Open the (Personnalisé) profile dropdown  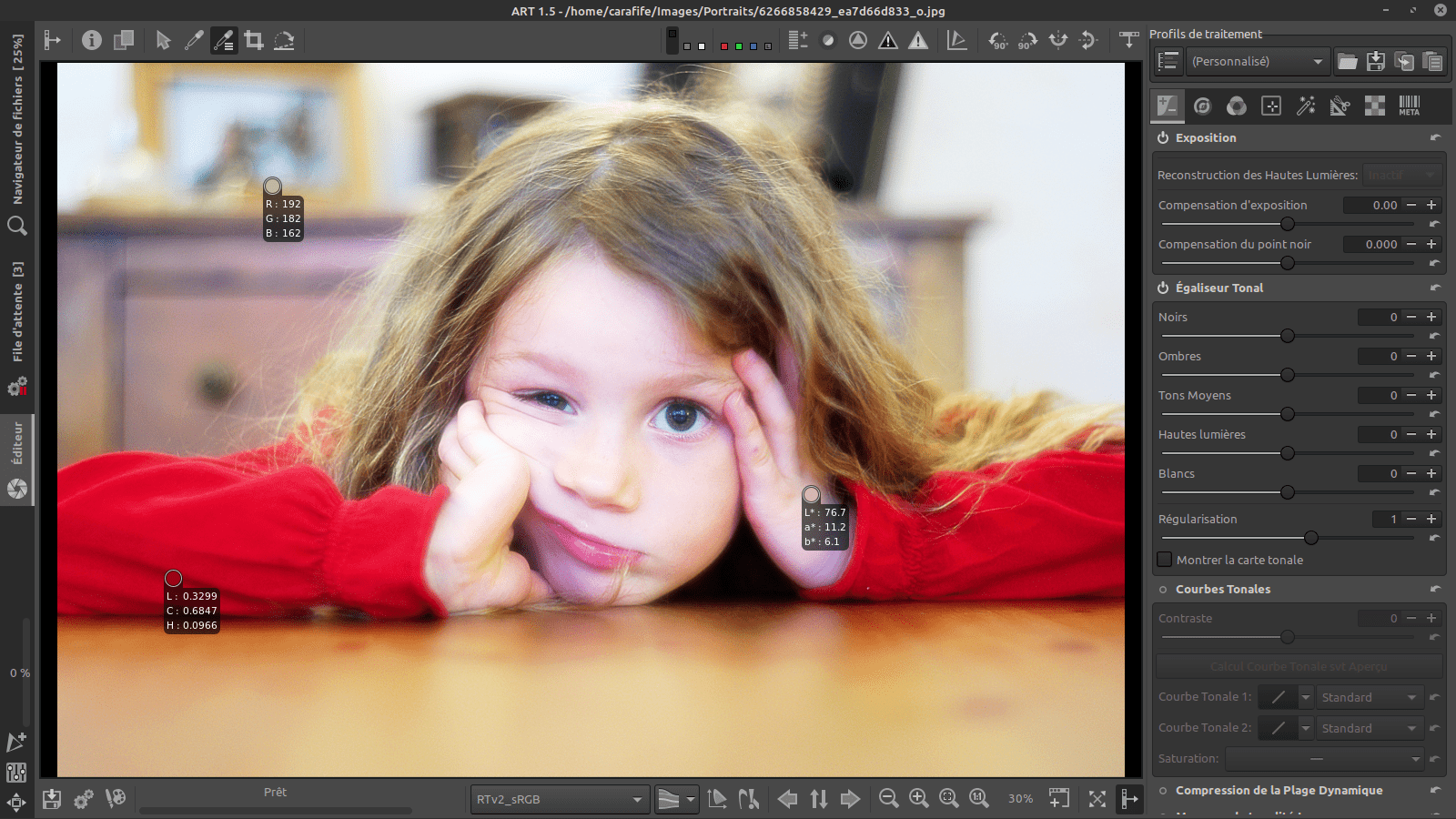coord(1257,61)
